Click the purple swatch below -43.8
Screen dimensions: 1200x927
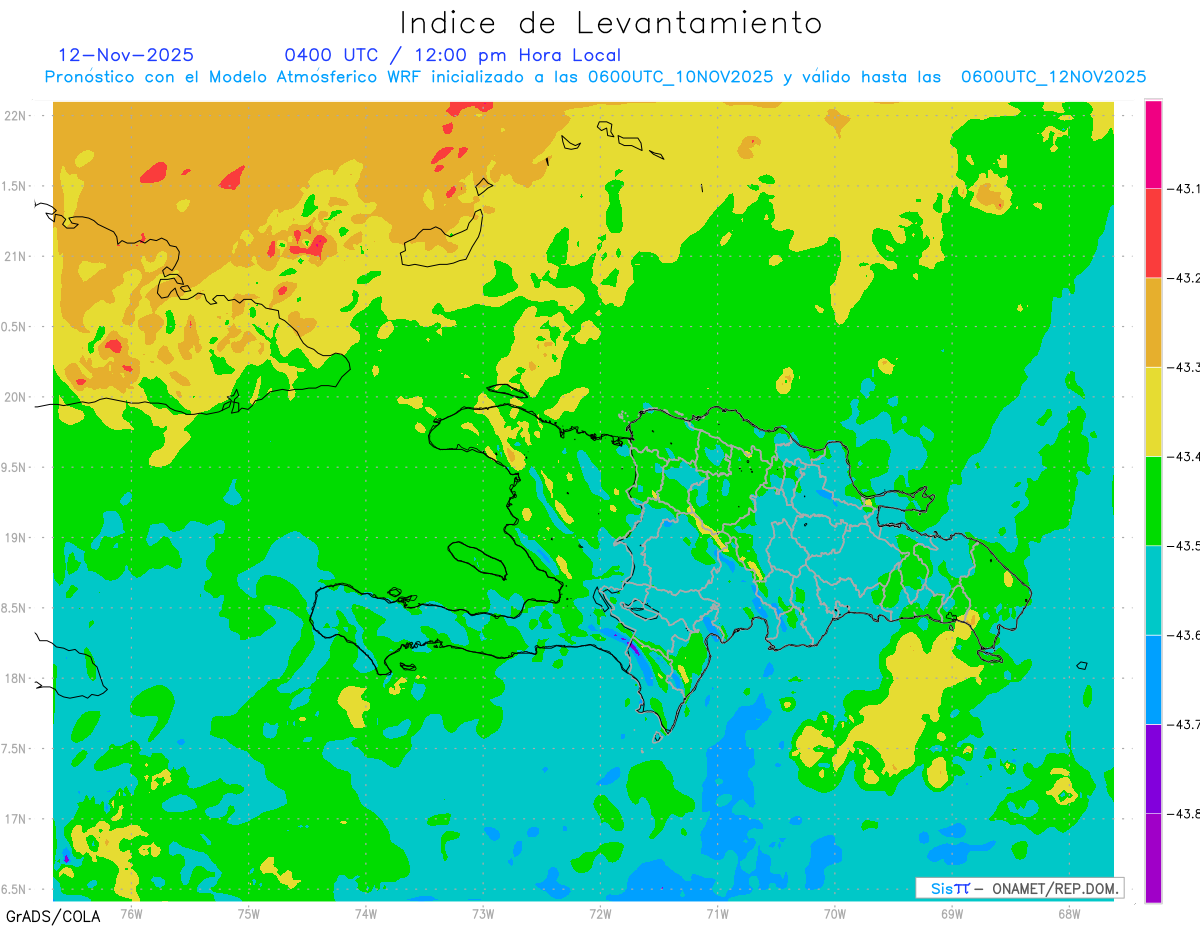[1153, 857]
